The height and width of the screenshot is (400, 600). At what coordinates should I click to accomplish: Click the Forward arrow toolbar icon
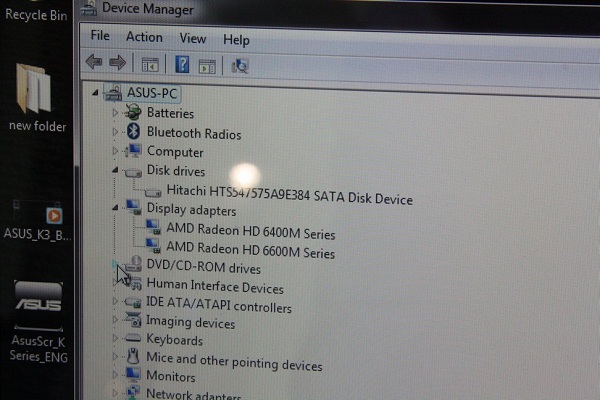coord(117,62)
